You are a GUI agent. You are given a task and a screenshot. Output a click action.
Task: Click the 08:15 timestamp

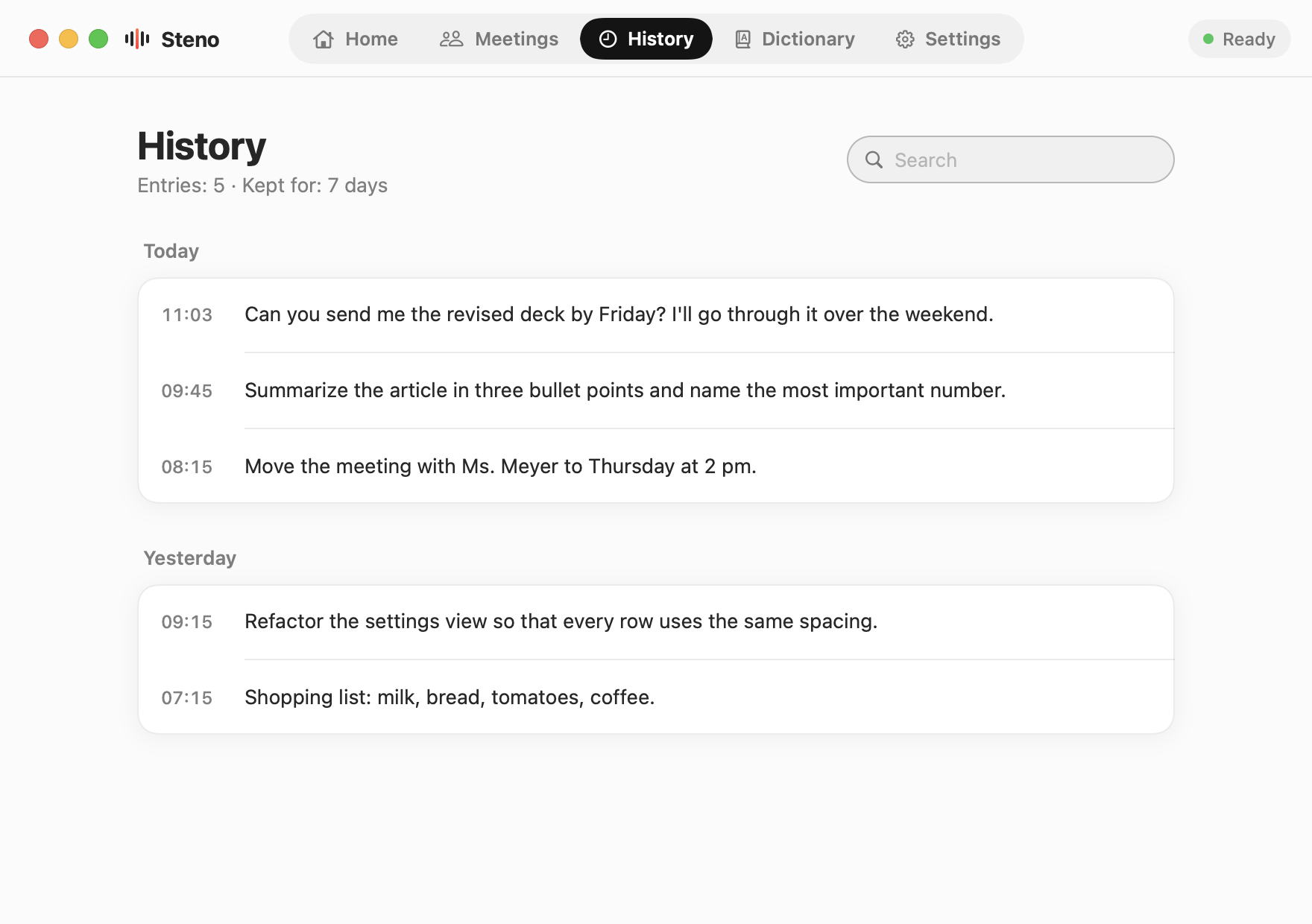pyautogui.click(x=187, y=466)
